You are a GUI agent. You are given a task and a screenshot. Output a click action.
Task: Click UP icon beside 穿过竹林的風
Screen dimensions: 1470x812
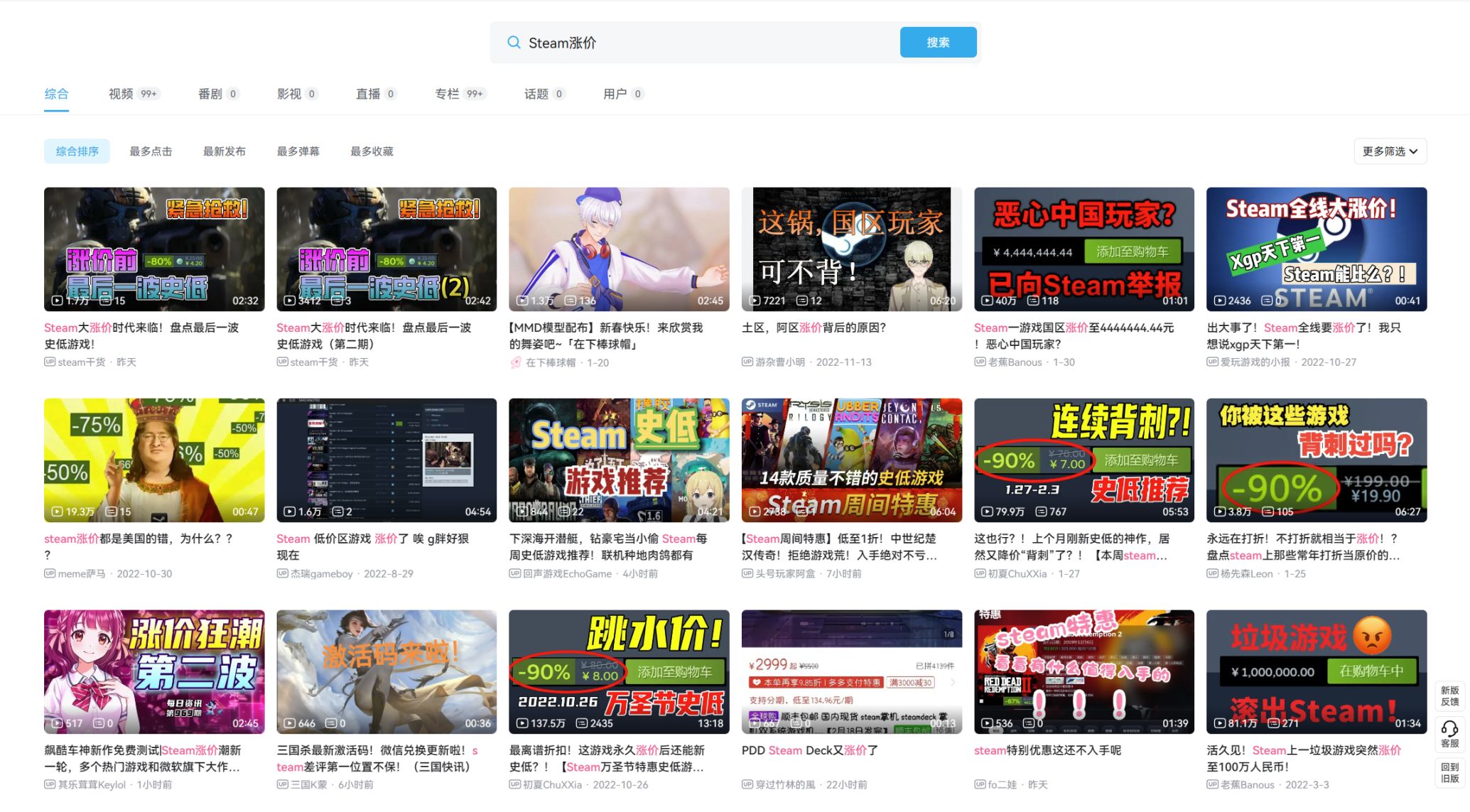(x=747, y=785)
